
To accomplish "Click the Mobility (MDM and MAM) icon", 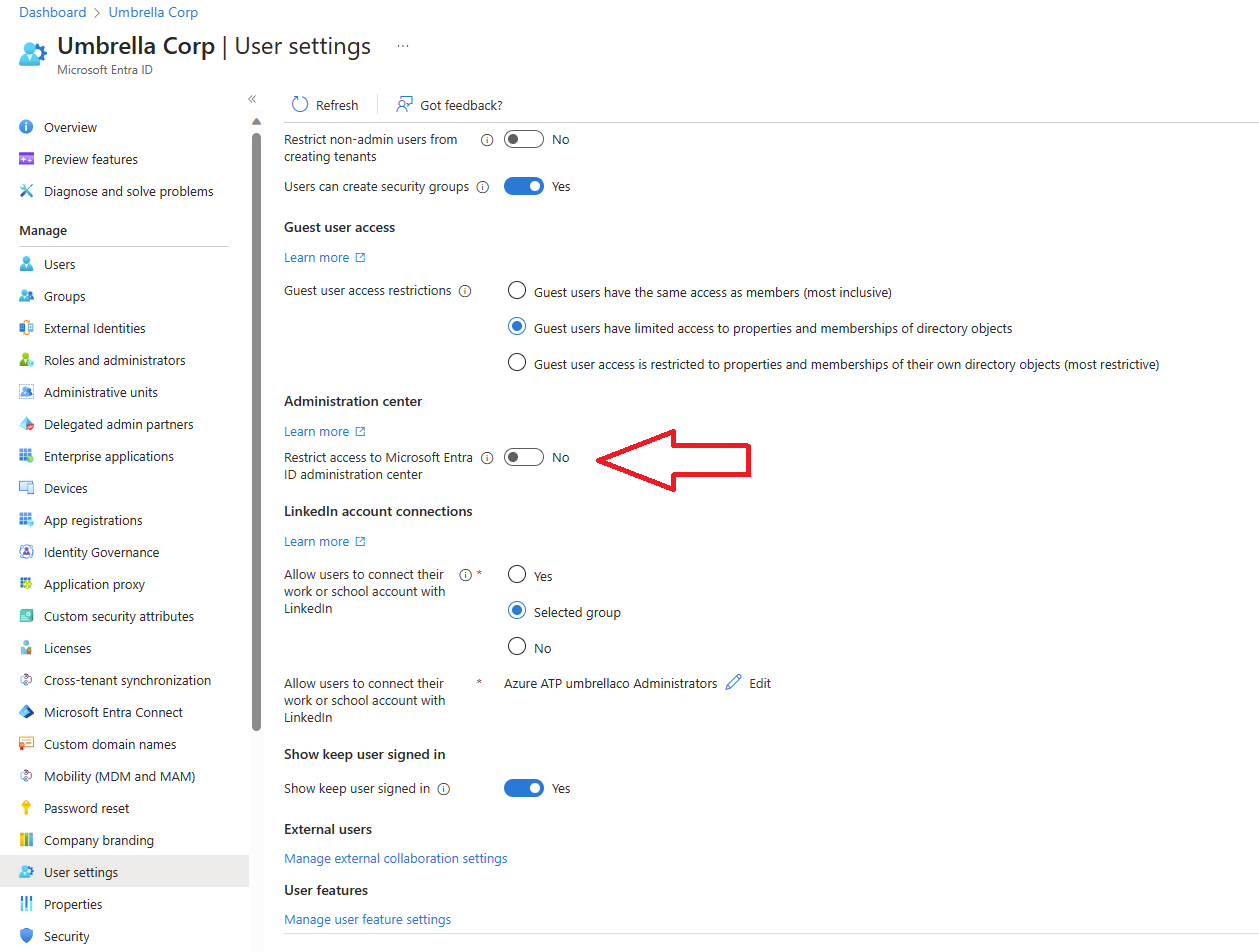I will pos(27,776).
